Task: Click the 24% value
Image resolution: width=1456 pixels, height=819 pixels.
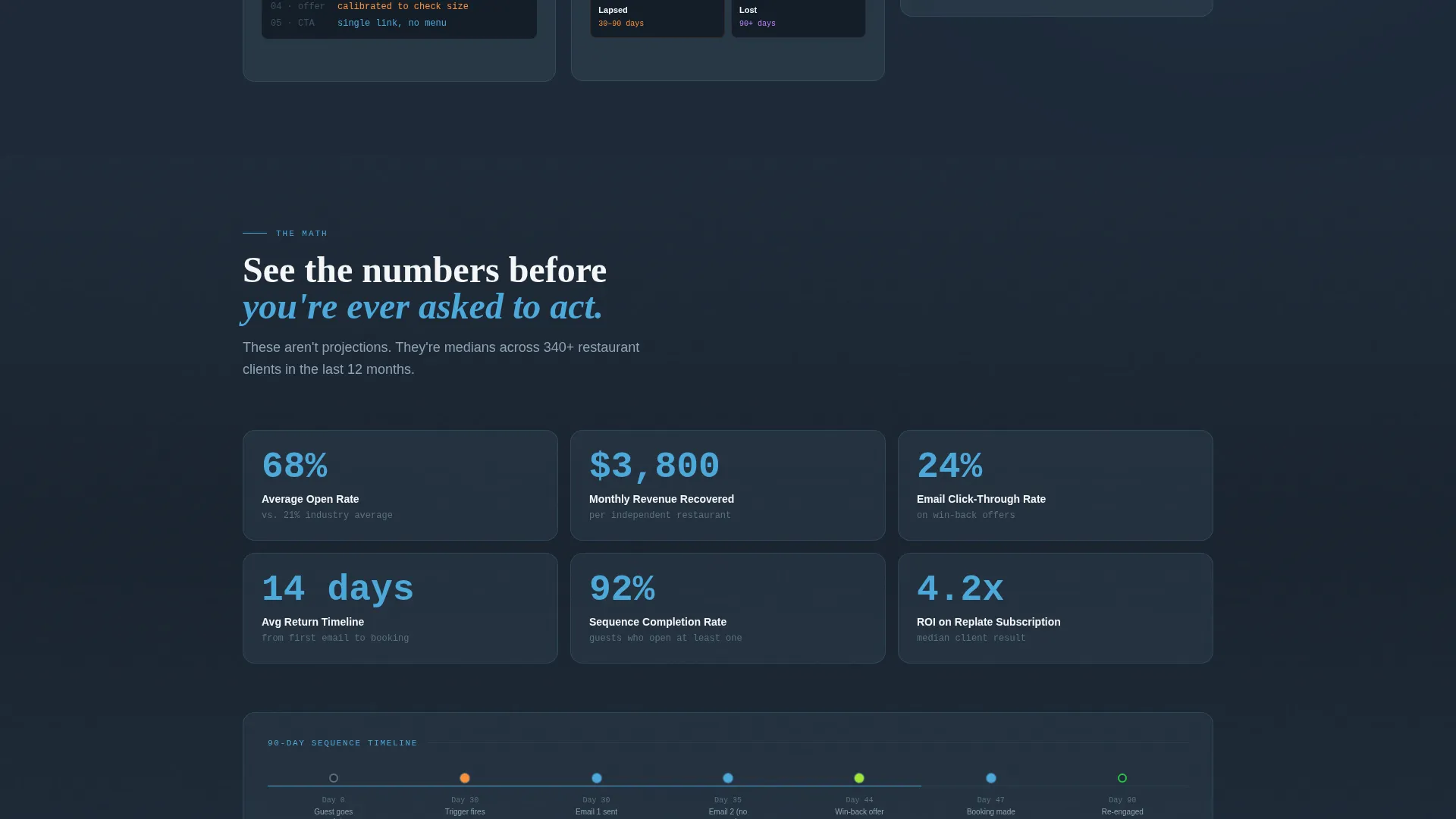Action: [949, 466]
